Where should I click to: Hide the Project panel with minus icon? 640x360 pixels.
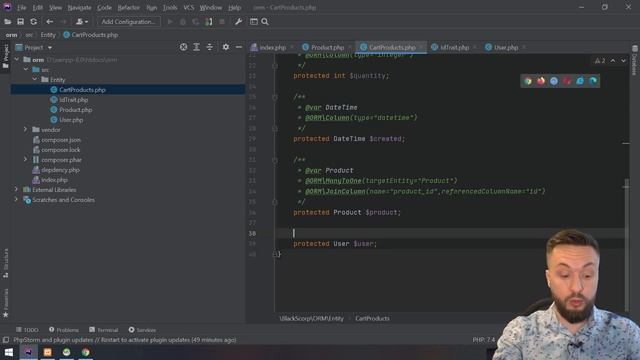point(239,47)
